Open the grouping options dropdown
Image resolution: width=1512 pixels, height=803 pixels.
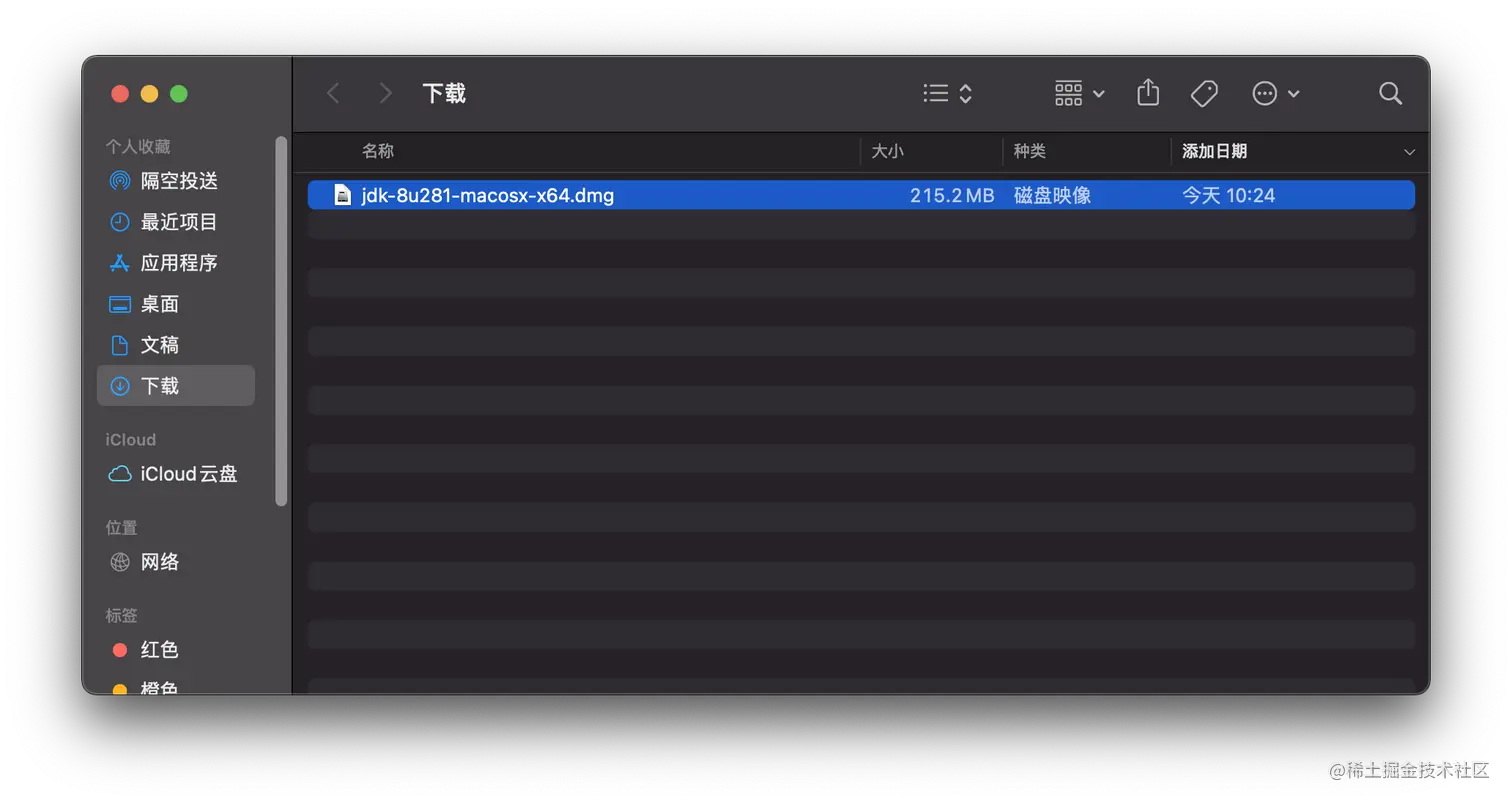tap(1080, 94)
